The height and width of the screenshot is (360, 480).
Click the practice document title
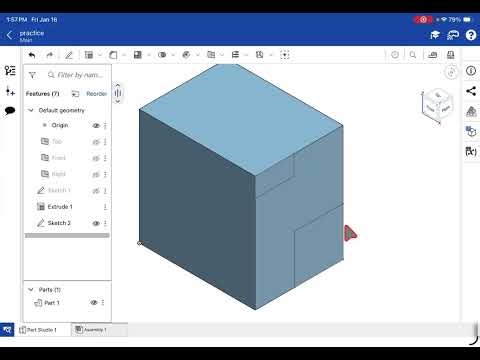point(32,33)
